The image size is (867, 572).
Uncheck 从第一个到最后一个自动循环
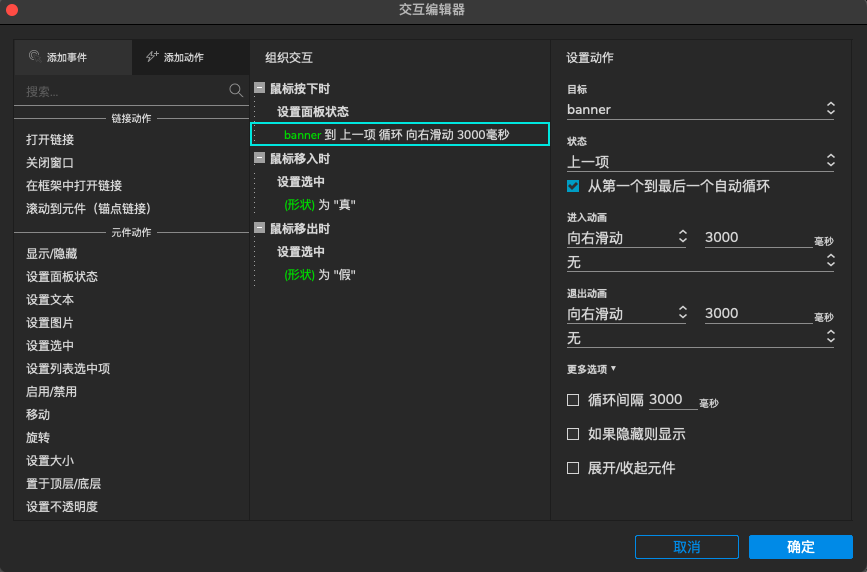[573, 186]
